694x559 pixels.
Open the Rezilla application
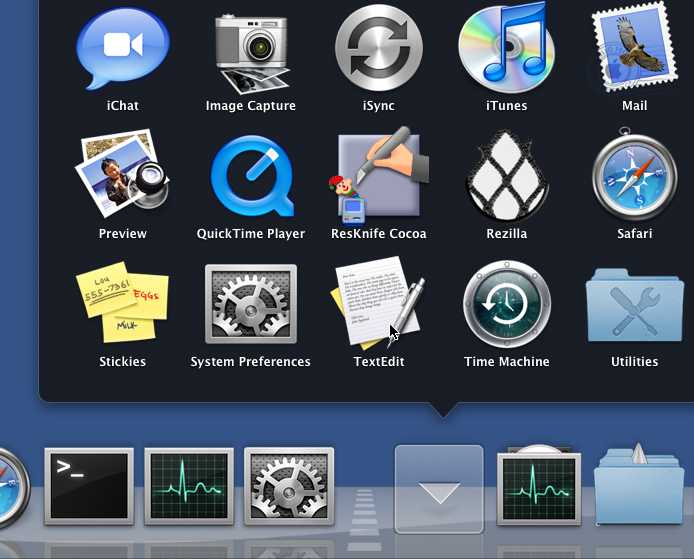(x=506, y=177)
